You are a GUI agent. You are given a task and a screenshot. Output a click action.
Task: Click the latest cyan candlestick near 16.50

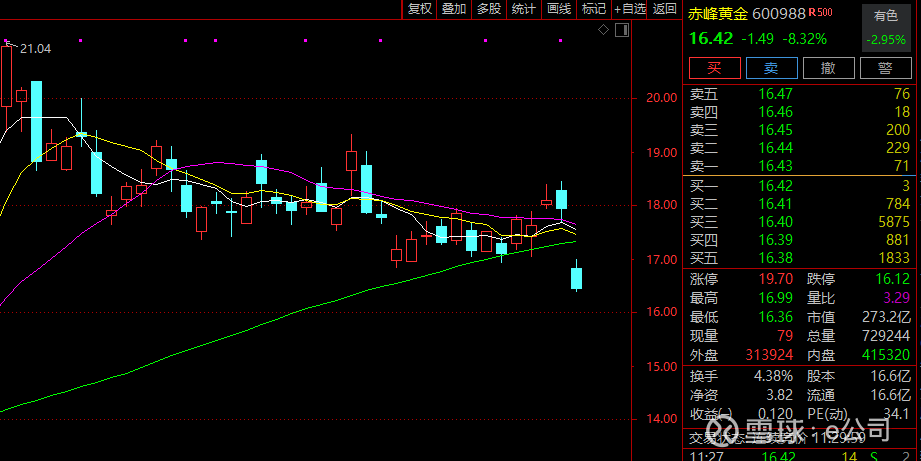pos(577,278)
